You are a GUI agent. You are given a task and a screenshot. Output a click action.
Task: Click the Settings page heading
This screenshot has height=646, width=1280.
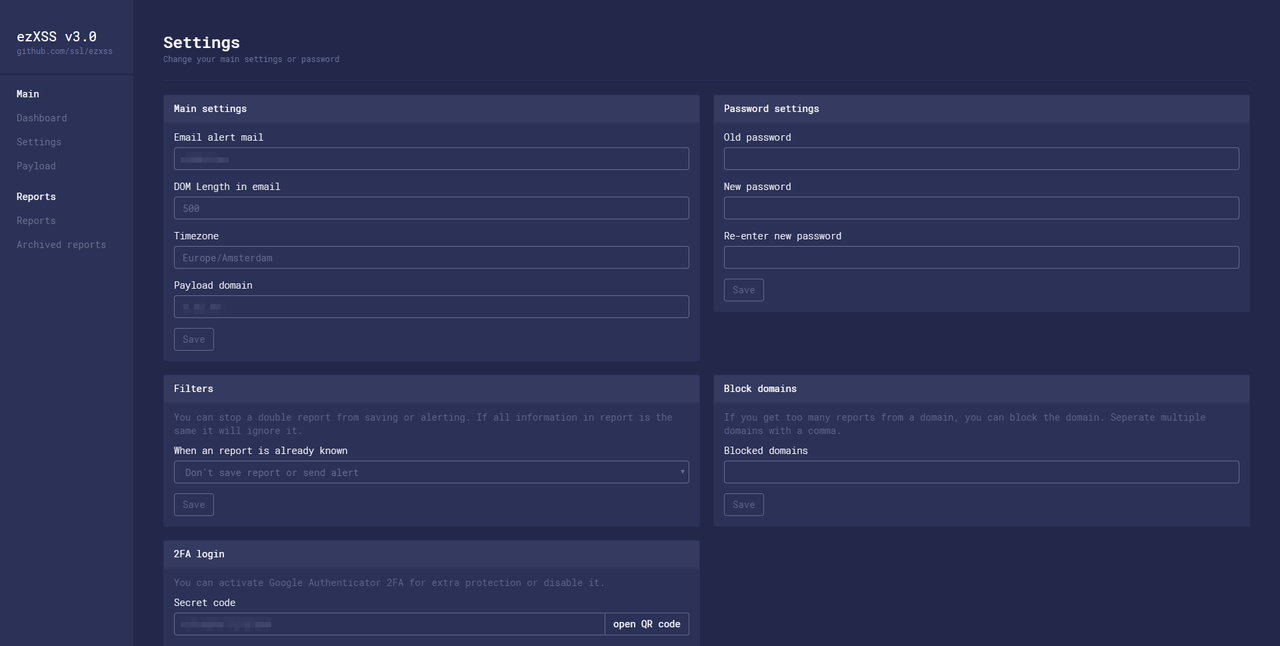tap(201, 42)
